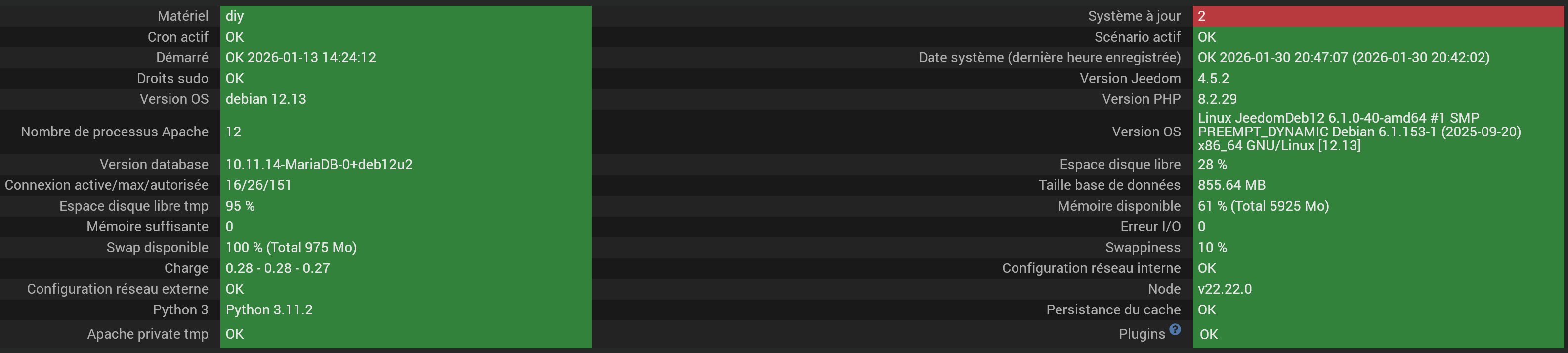This screenshot has height=353, width=1568.
Task: Click the Nombre de processus Apache label
Action: [x=115, y=132]
